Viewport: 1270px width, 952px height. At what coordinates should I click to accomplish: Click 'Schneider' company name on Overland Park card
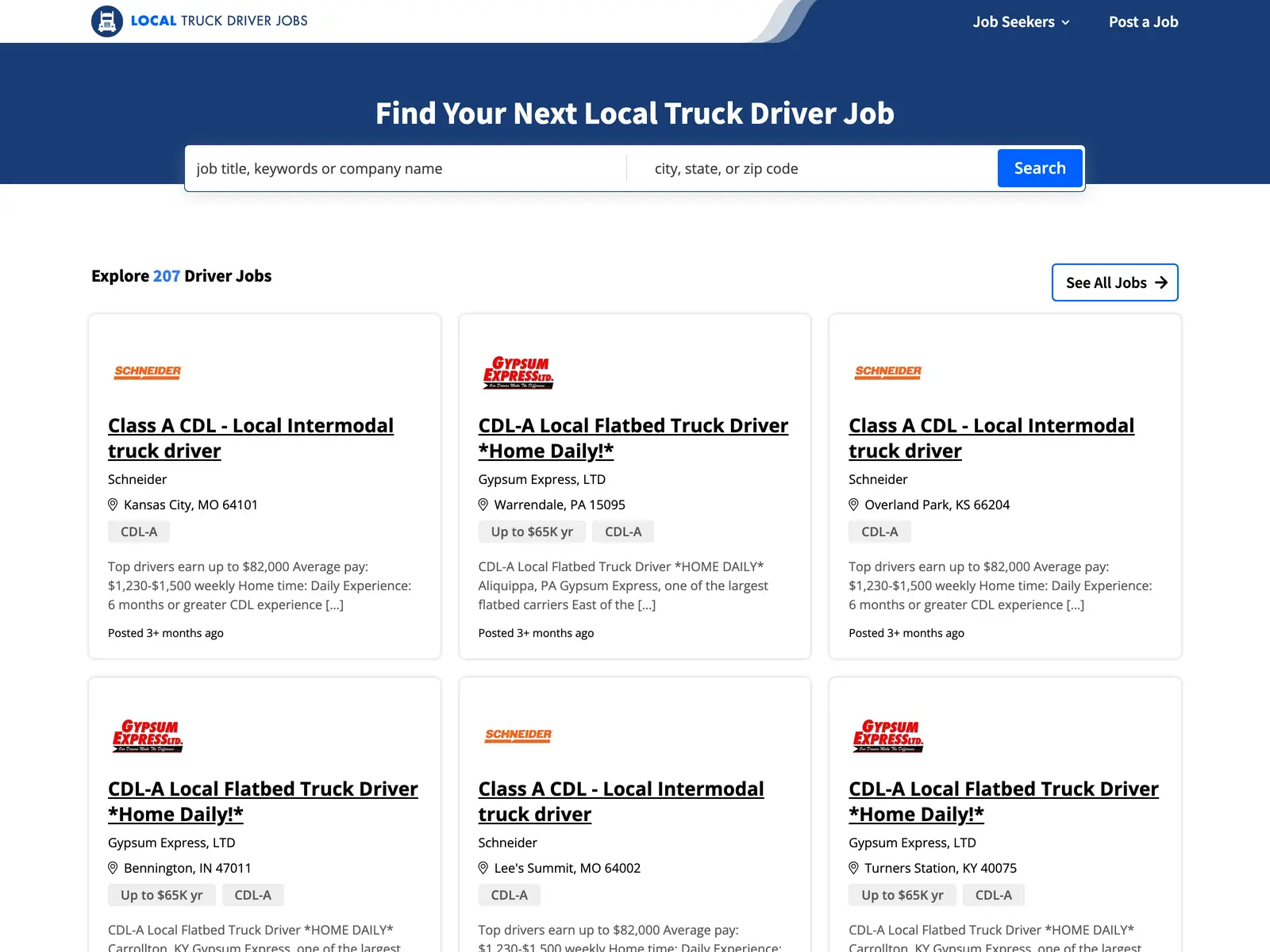[878, 479]
